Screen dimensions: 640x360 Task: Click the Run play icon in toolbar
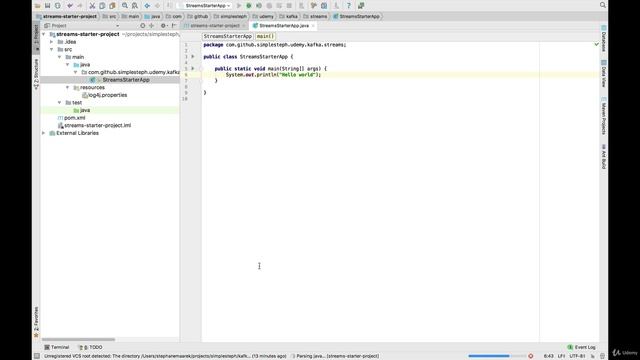point(239,6)
